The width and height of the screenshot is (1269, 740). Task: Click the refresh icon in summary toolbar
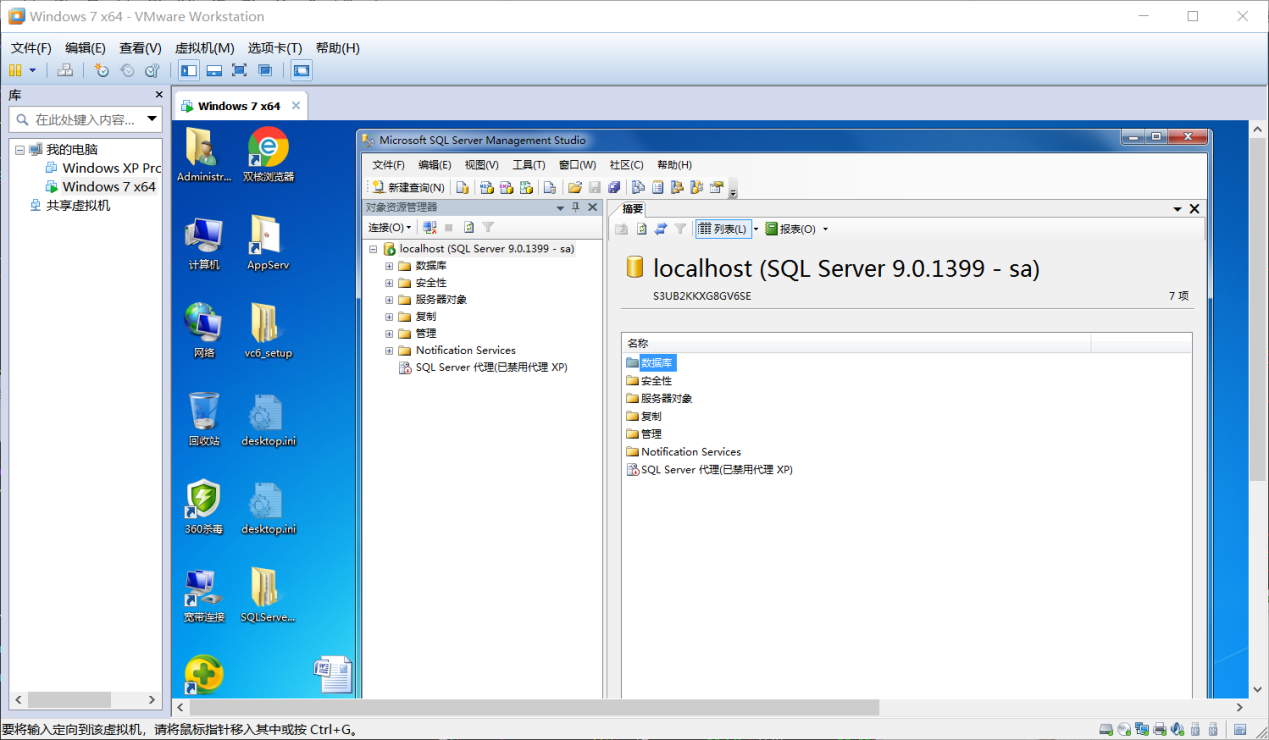pos(641,229)
